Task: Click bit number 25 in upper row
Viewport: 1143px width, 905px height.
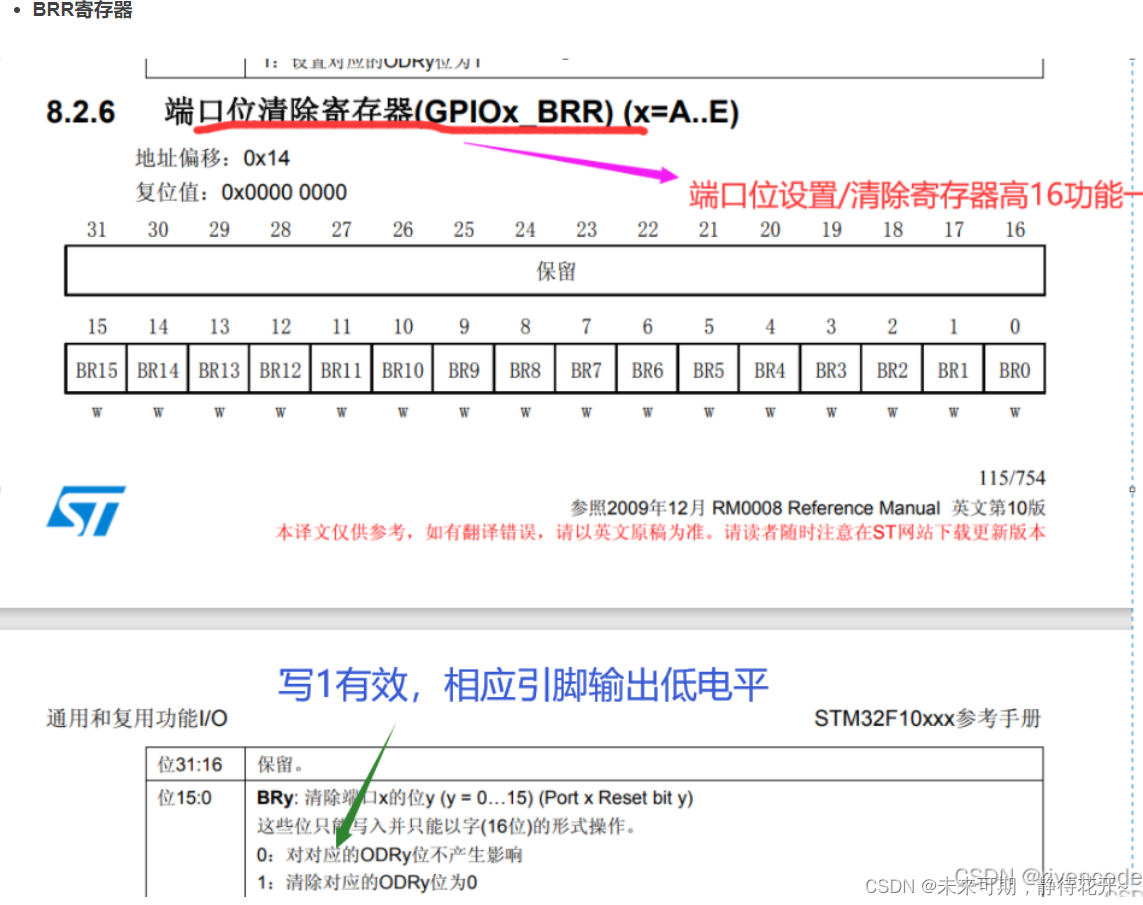Action: click(464, 230)
